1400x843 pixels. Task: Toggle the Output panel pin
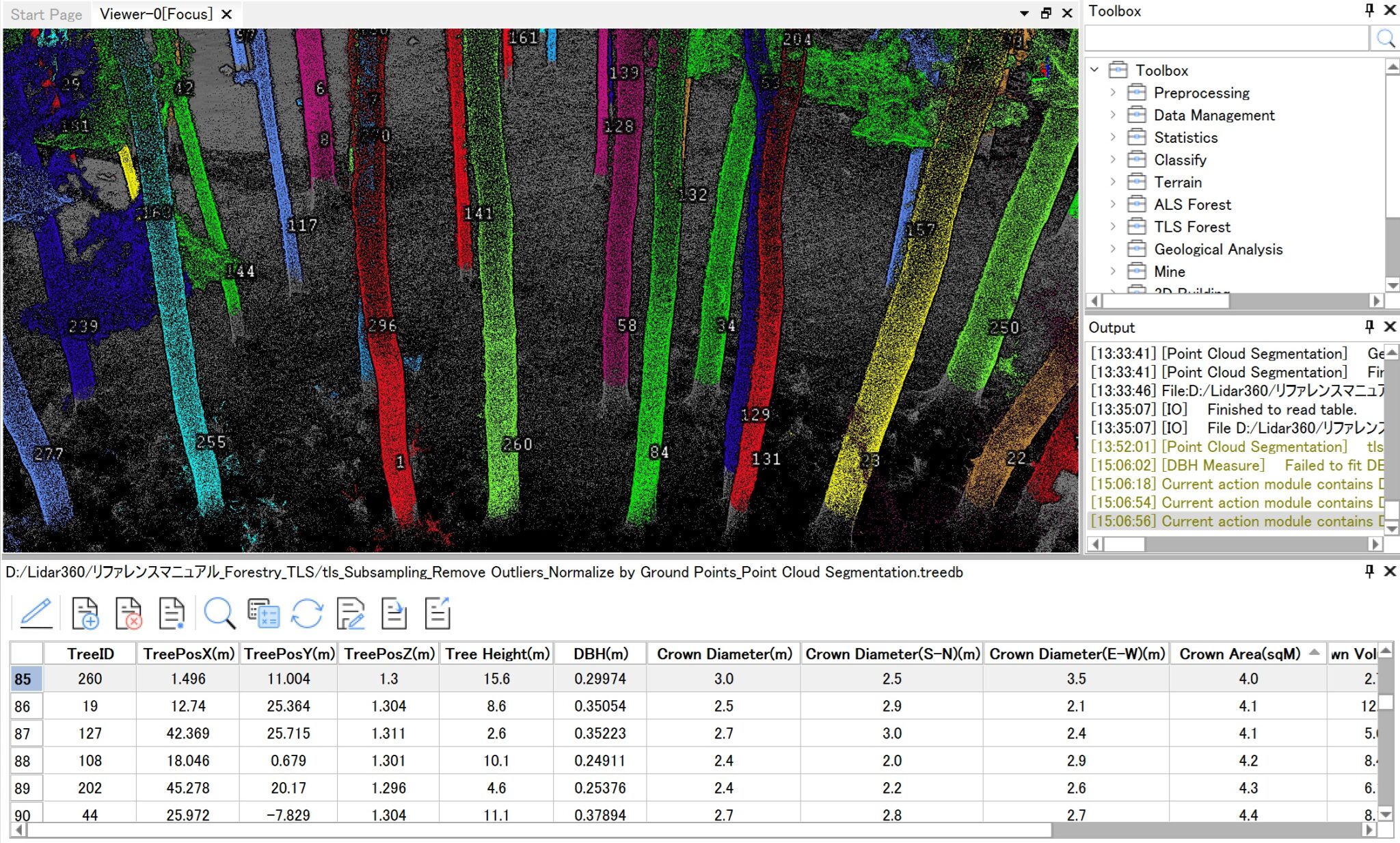coord(1369,327)
